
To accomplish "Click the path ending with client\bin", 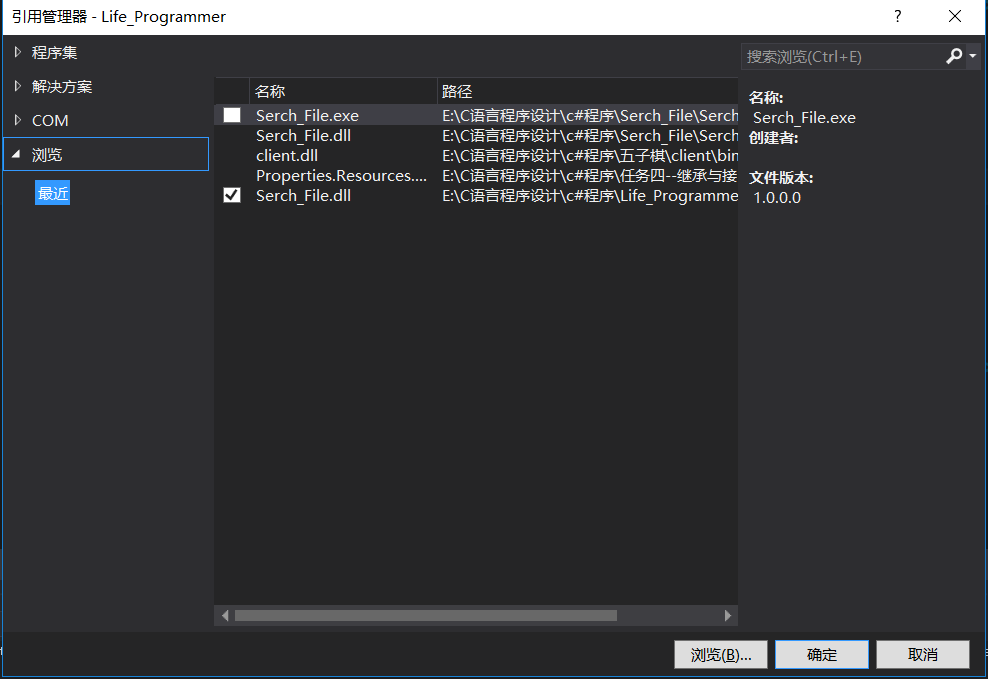I will pyautogui.click(x=590, y=156).
